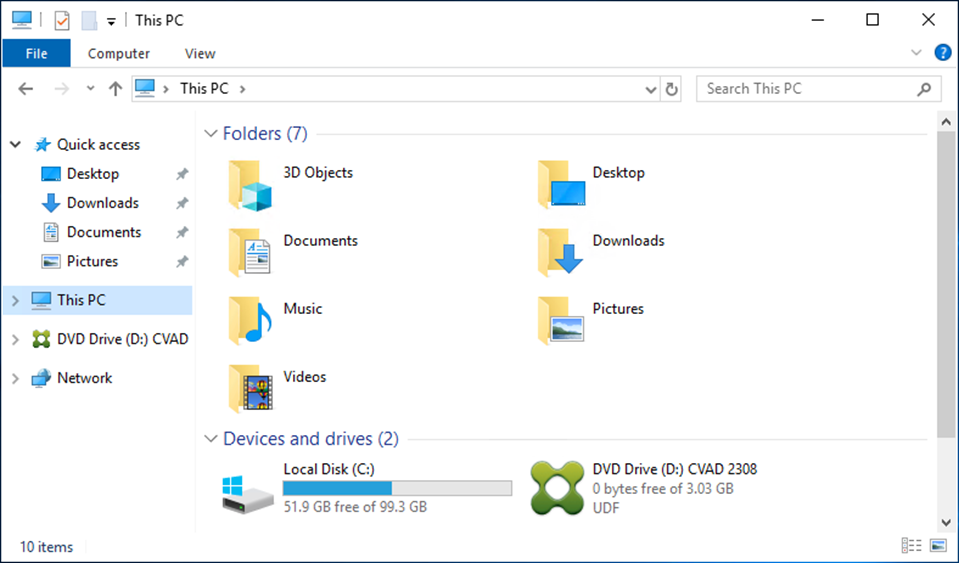Expand the Network tree node
Viewport: 959px width, 563px height.
[15, 378]
